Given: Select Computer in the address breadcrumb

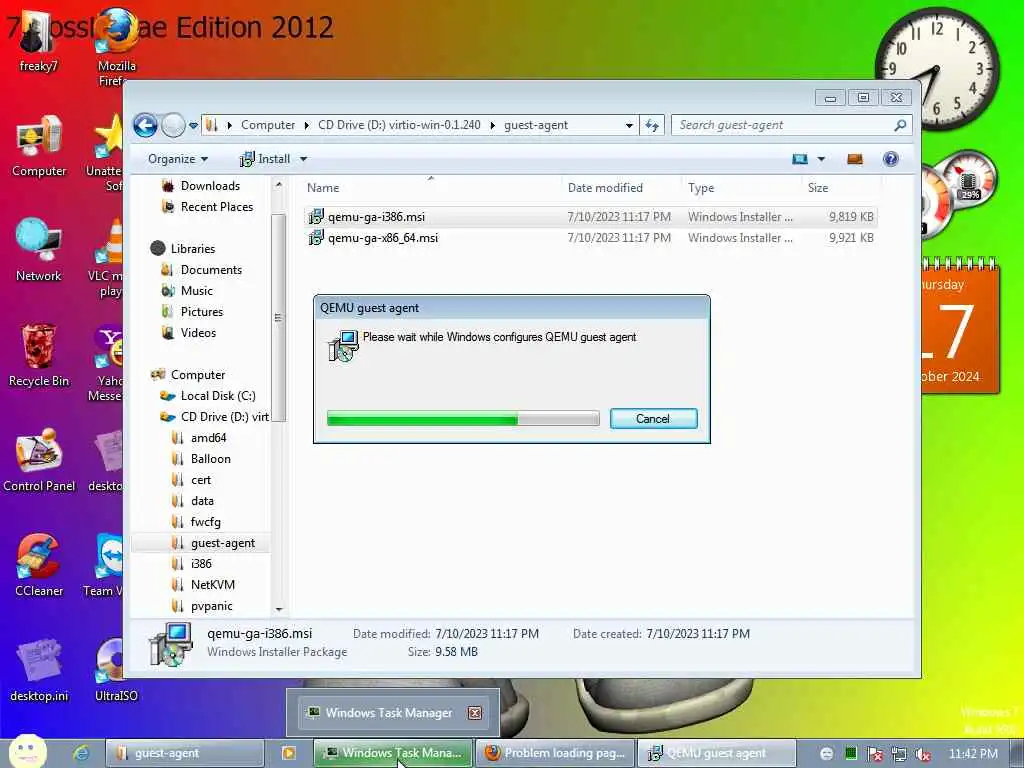Looking at the screenshot, I should pos(268,125).
